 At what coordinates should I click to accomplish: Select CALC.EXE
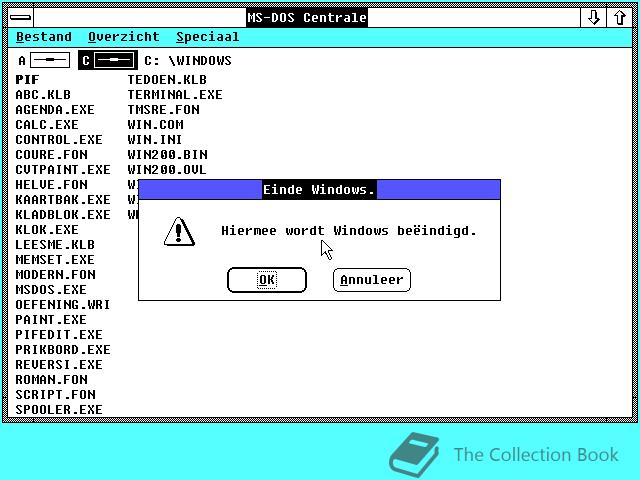[47, 124]
